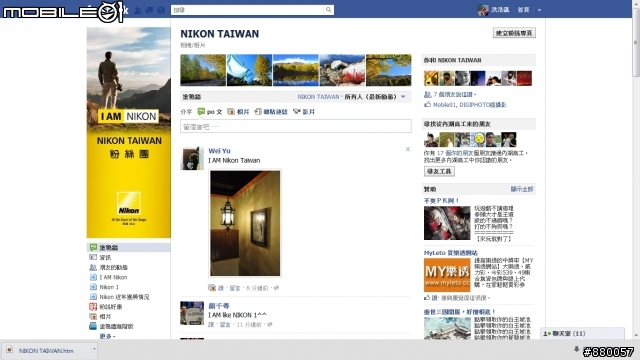
Task: Open MyLeto ad title link
Action: pos(451,253)
